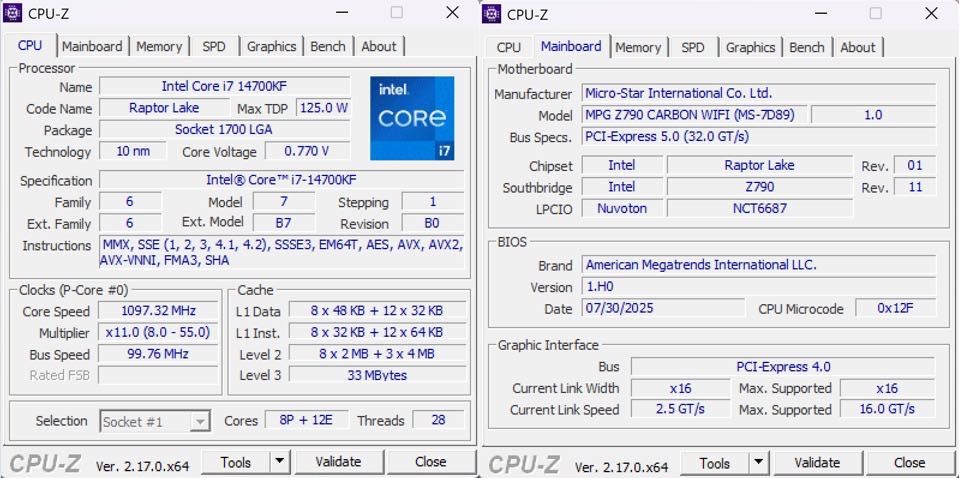Click Validate button in right window

(x=817, y=463)
